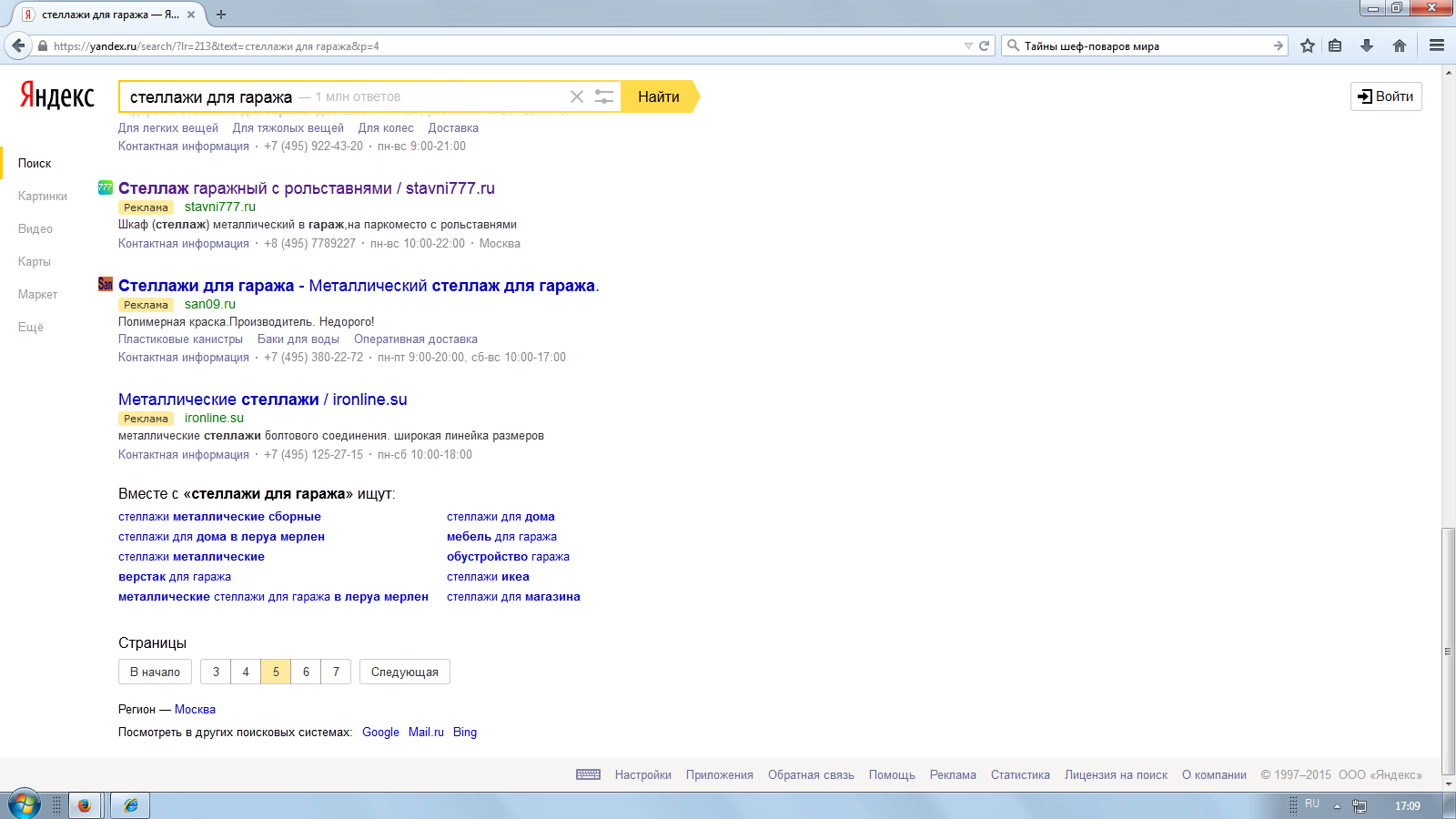Open 'Стеллажи для гаража - Металлический' result

(359, 286)
